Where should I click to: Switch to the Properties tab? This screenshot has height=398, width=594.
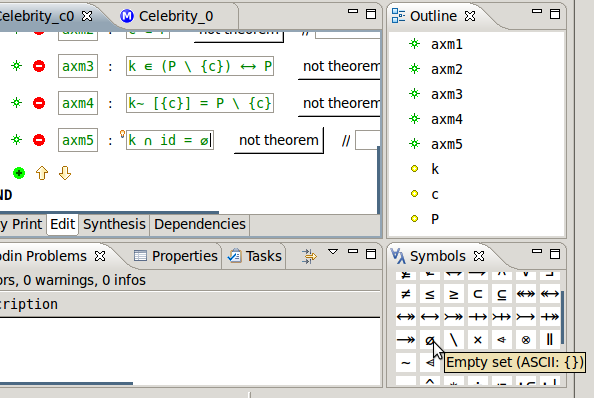(x=176, y=256)
